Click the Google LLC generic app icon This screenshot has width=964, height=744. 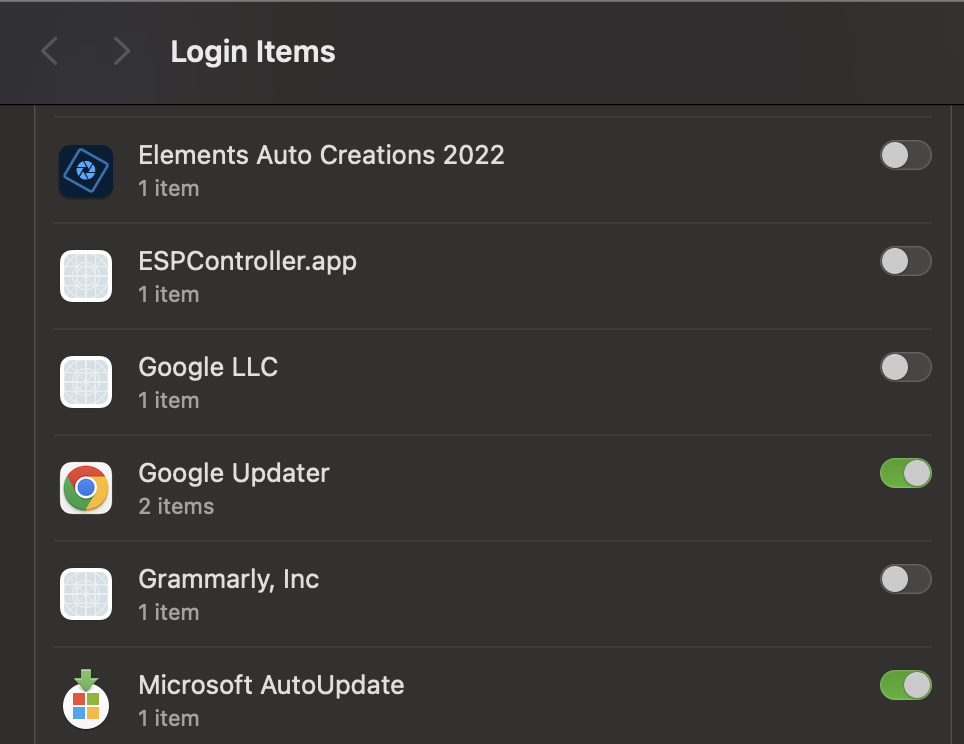[x=86, y=383]
